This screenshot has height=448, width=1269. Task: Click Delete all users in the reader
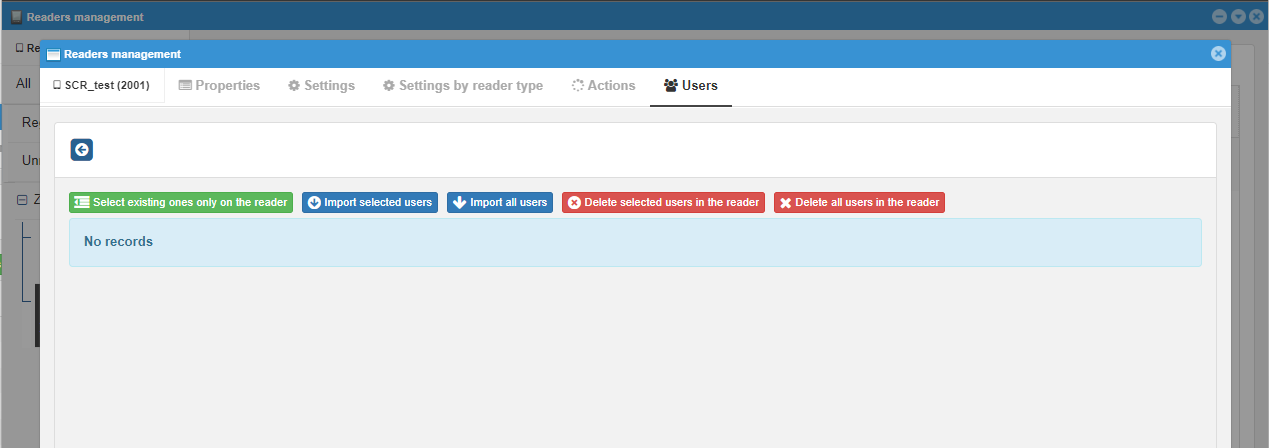(859, 202)
